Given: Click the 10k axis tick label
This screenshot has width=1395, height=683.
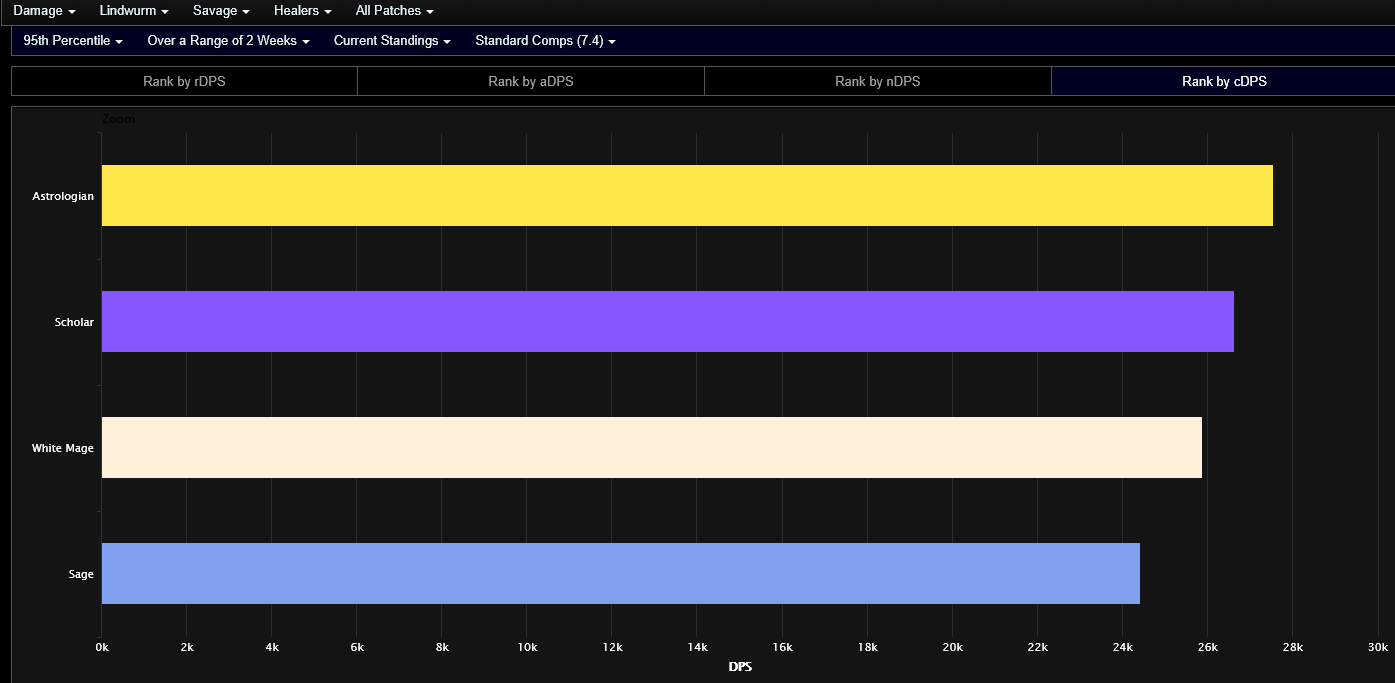Looking at the screenshot, I should (527, 648).
